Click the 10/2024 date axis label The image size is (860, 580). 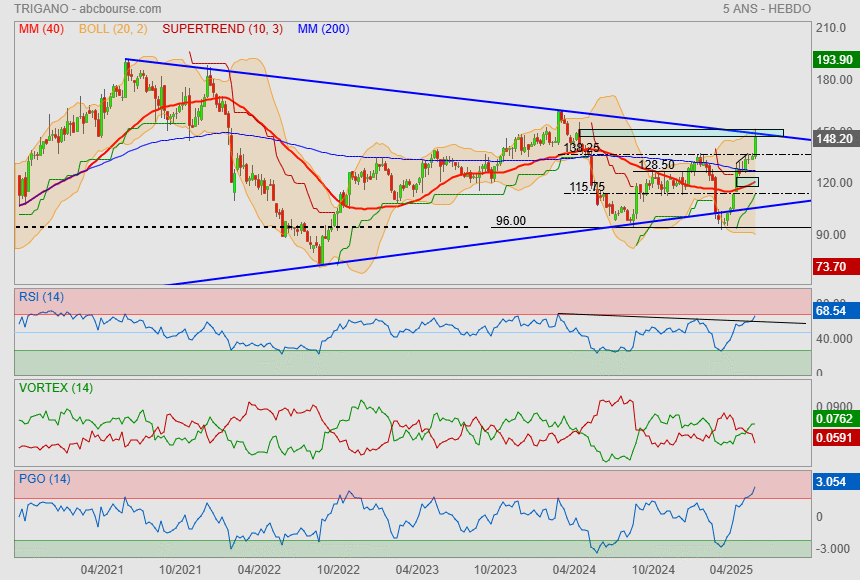[653, 570]
